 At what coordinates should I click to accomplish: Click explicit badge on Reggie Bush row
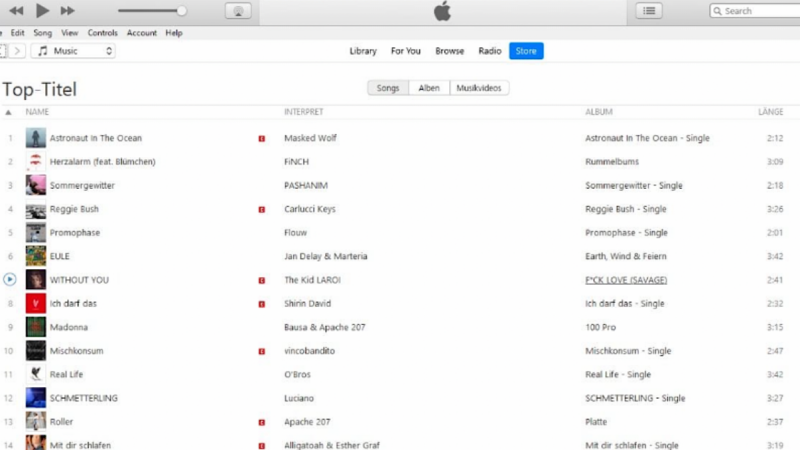(262, 210)
